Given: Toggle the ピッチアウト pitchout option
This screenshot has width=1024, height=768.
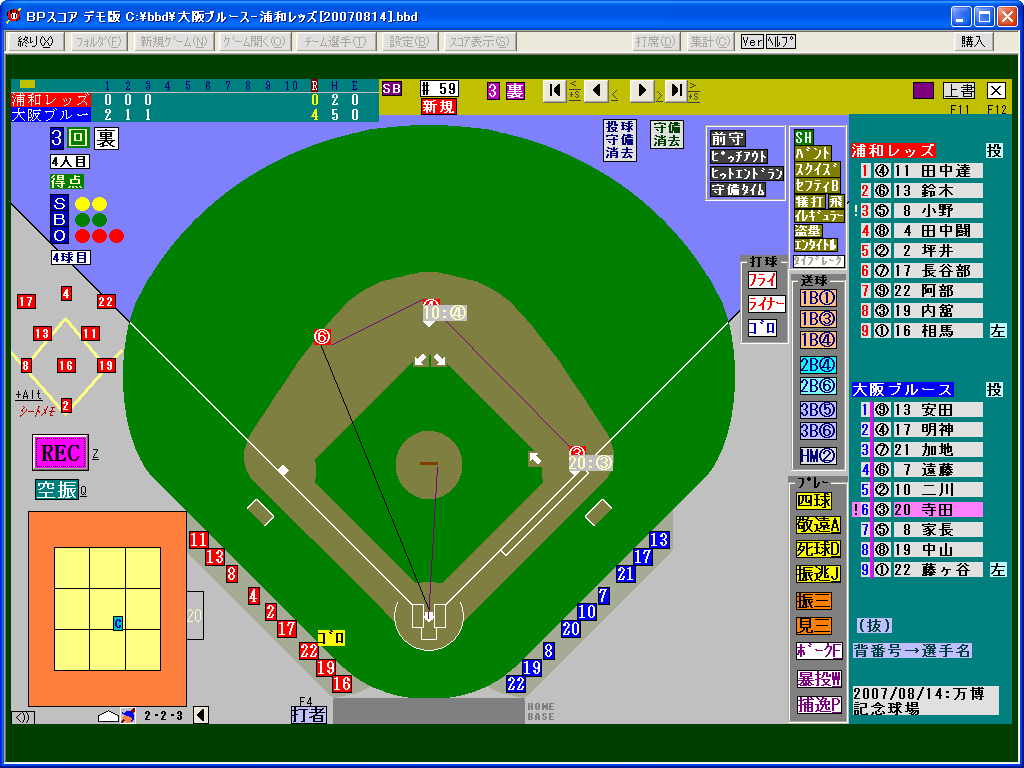Looking at the screenshot, I should click(739, 157).
